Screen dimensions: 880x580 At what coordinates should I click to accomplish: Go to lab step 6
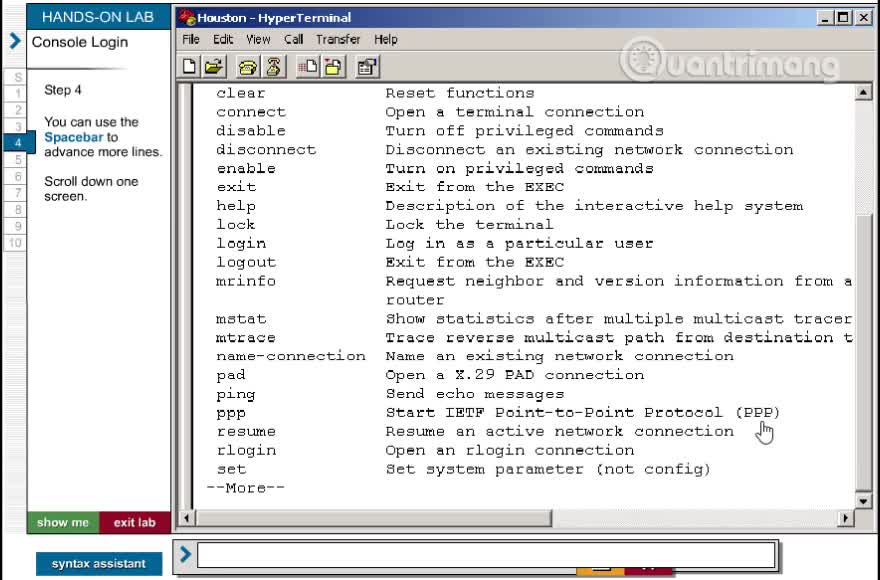(17, 176)
